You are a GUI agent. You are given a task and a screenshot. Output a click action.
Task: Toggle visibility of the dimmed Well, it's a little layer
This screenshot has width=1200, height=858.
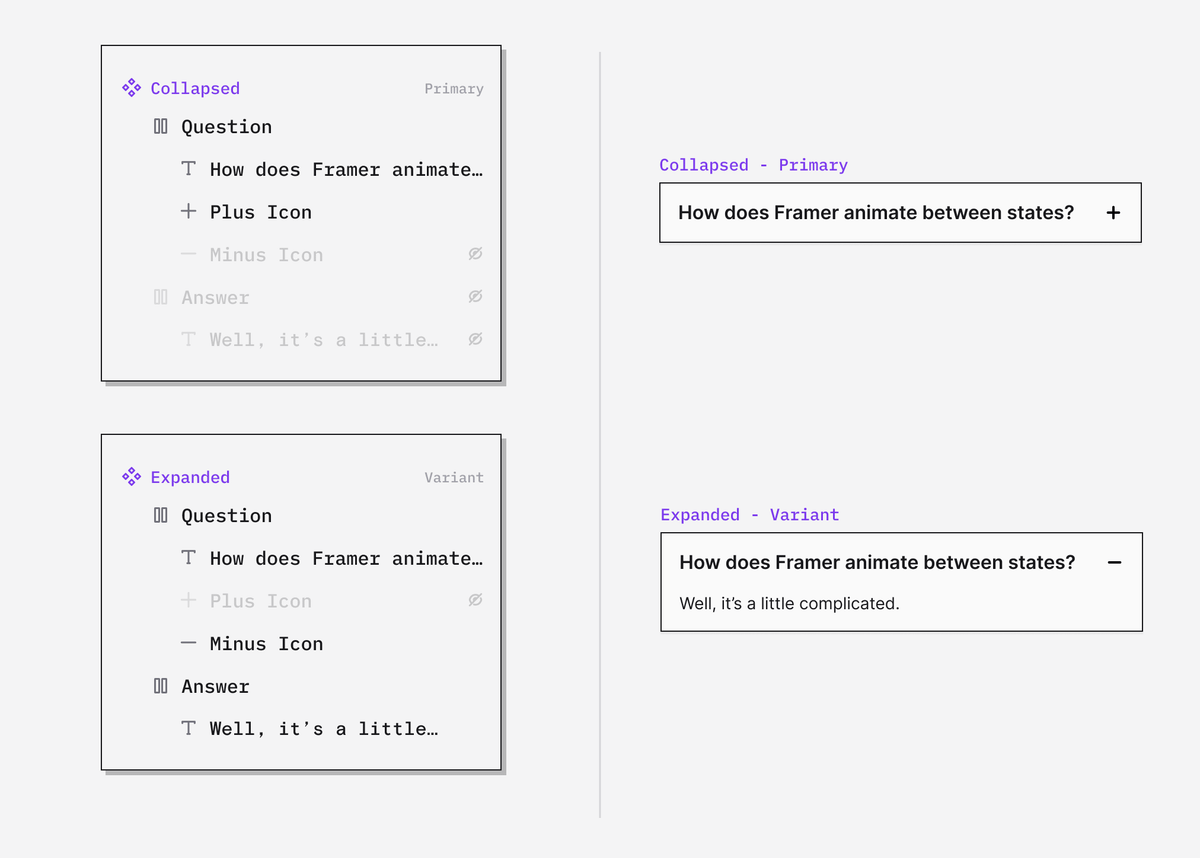[475, 340]
